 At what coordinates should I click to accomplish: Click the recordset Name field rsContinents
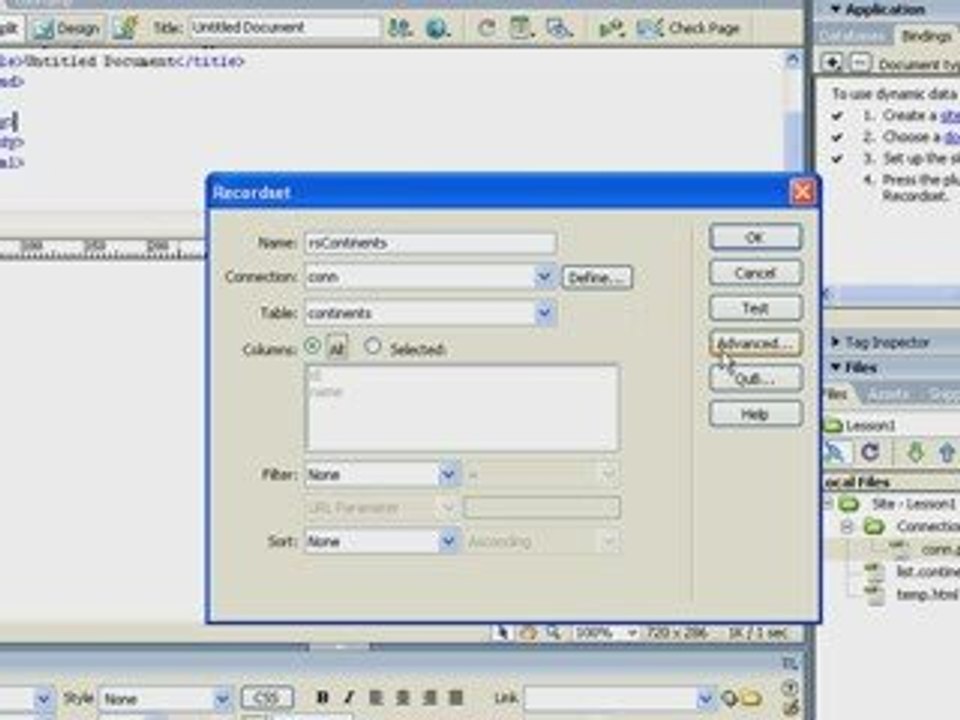pyautogui.click(x=430, y=243)
